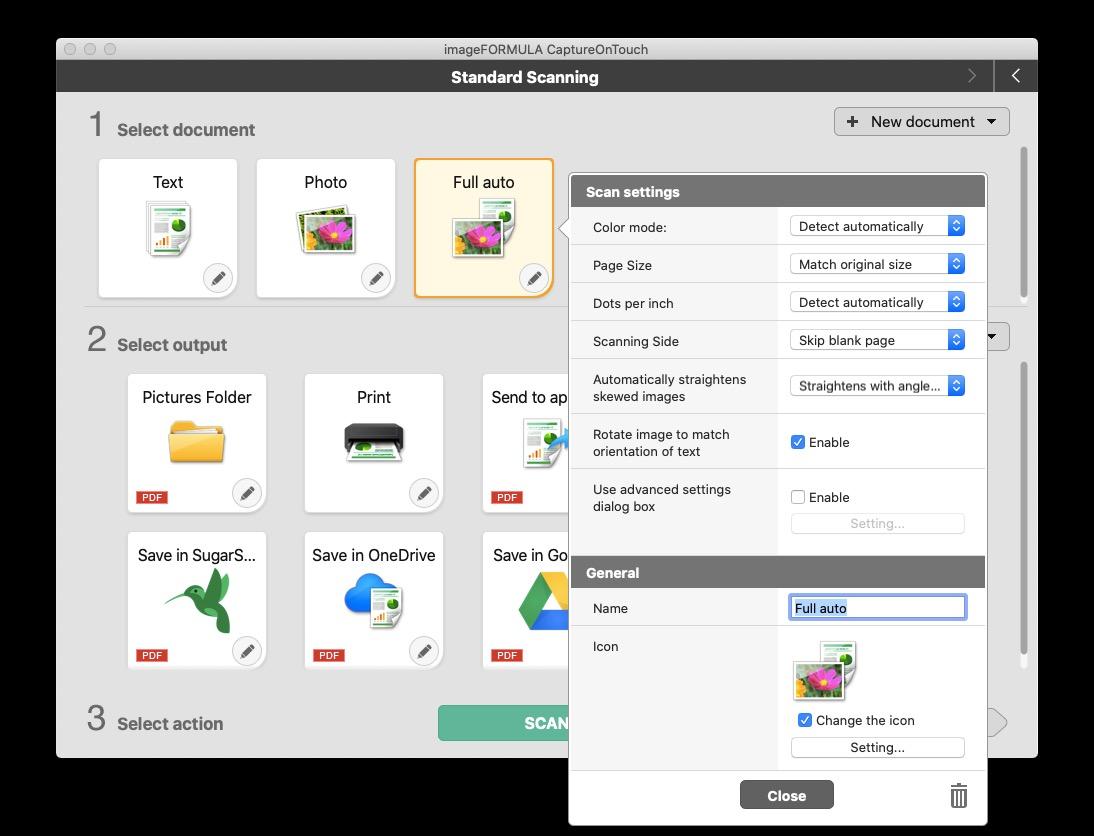Toggle Rotate image to match orientation Enable
The image size is (1094, 836).
click(x=797, y=442)
